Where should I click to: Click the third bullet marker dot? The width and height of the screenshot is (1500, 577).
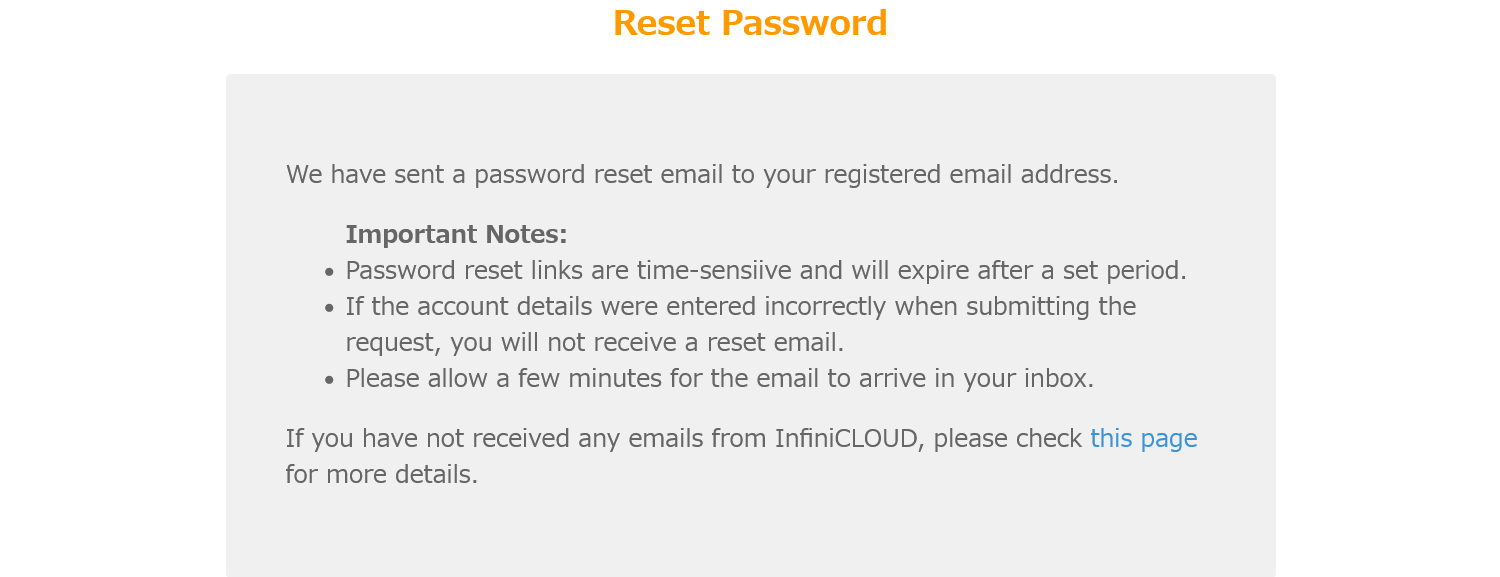click(328, 380)
